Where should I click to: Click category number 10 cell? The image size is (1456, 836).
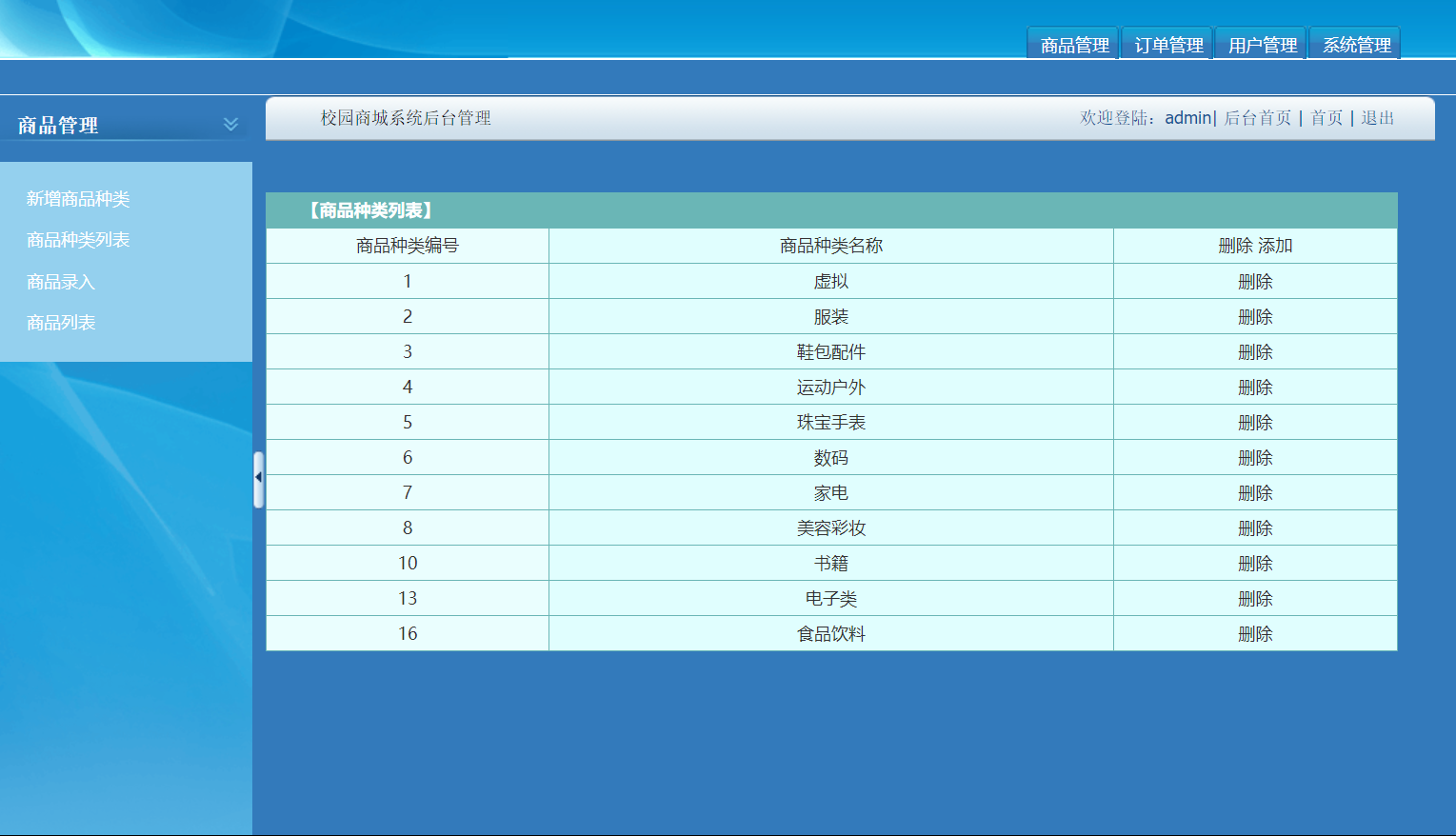(x=408, y=564)
